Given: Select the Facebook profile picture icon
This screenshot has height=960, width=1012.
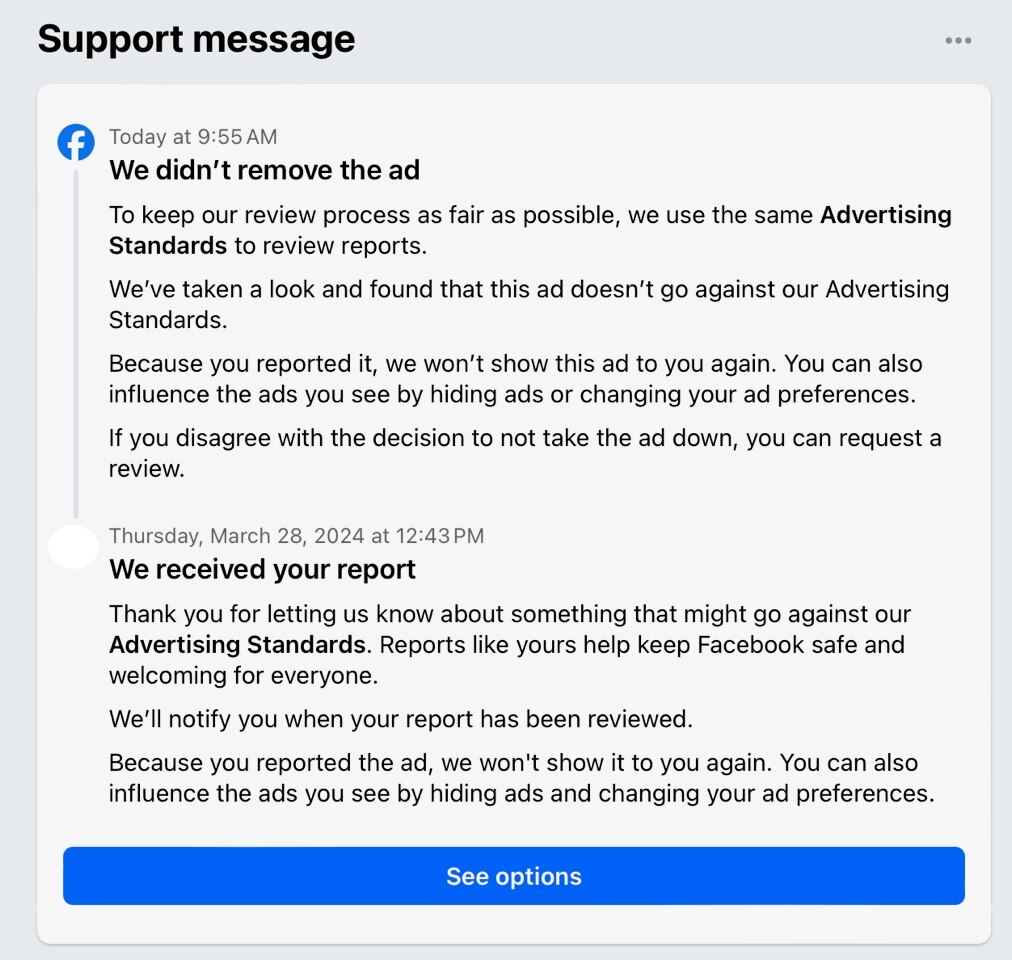Looking at the screenshot, I should 76,142.
